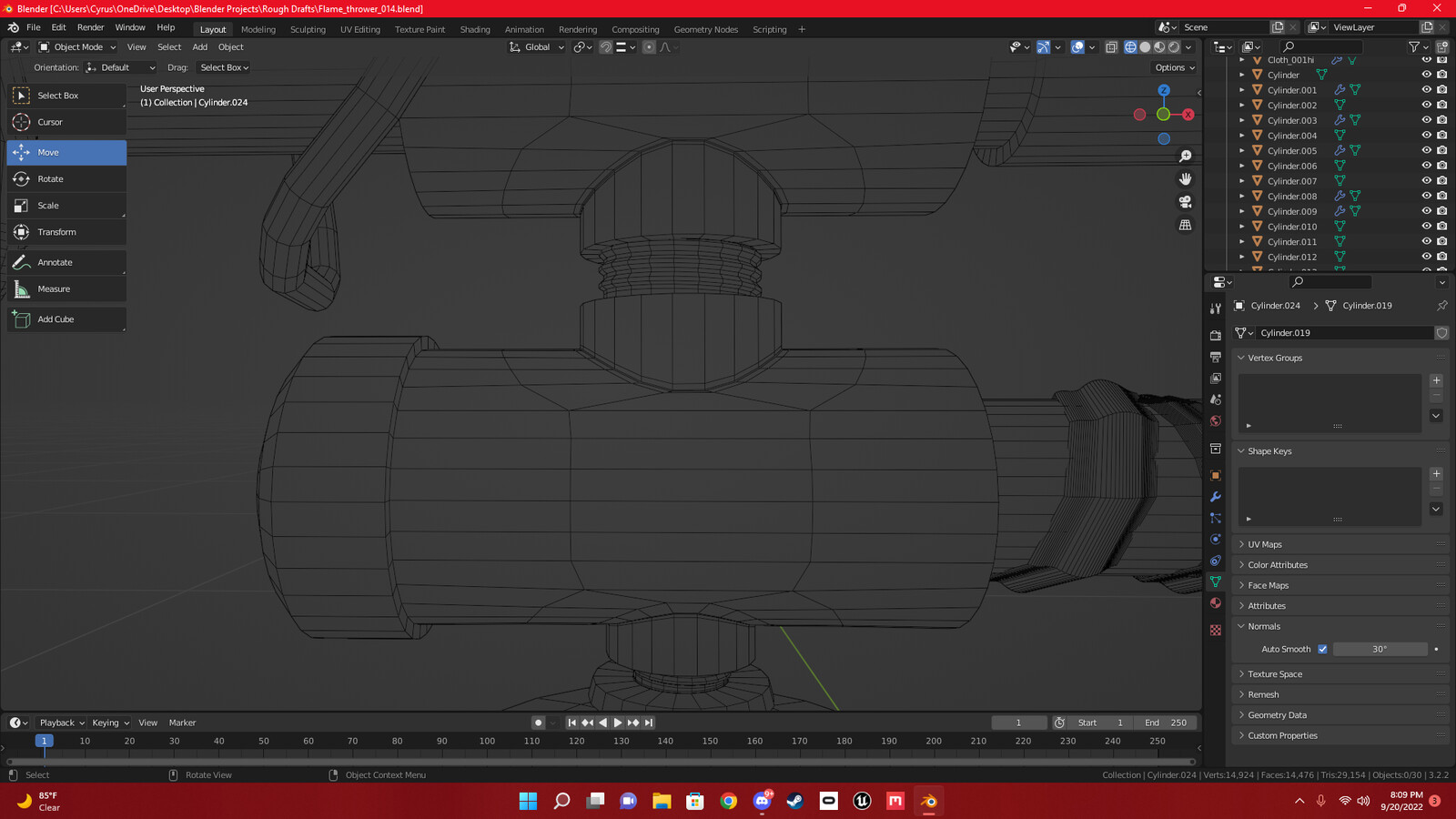Open the Texture properties checker tab
Viewport: 1456px width, 819px height.
click(x=1216, y=630)
